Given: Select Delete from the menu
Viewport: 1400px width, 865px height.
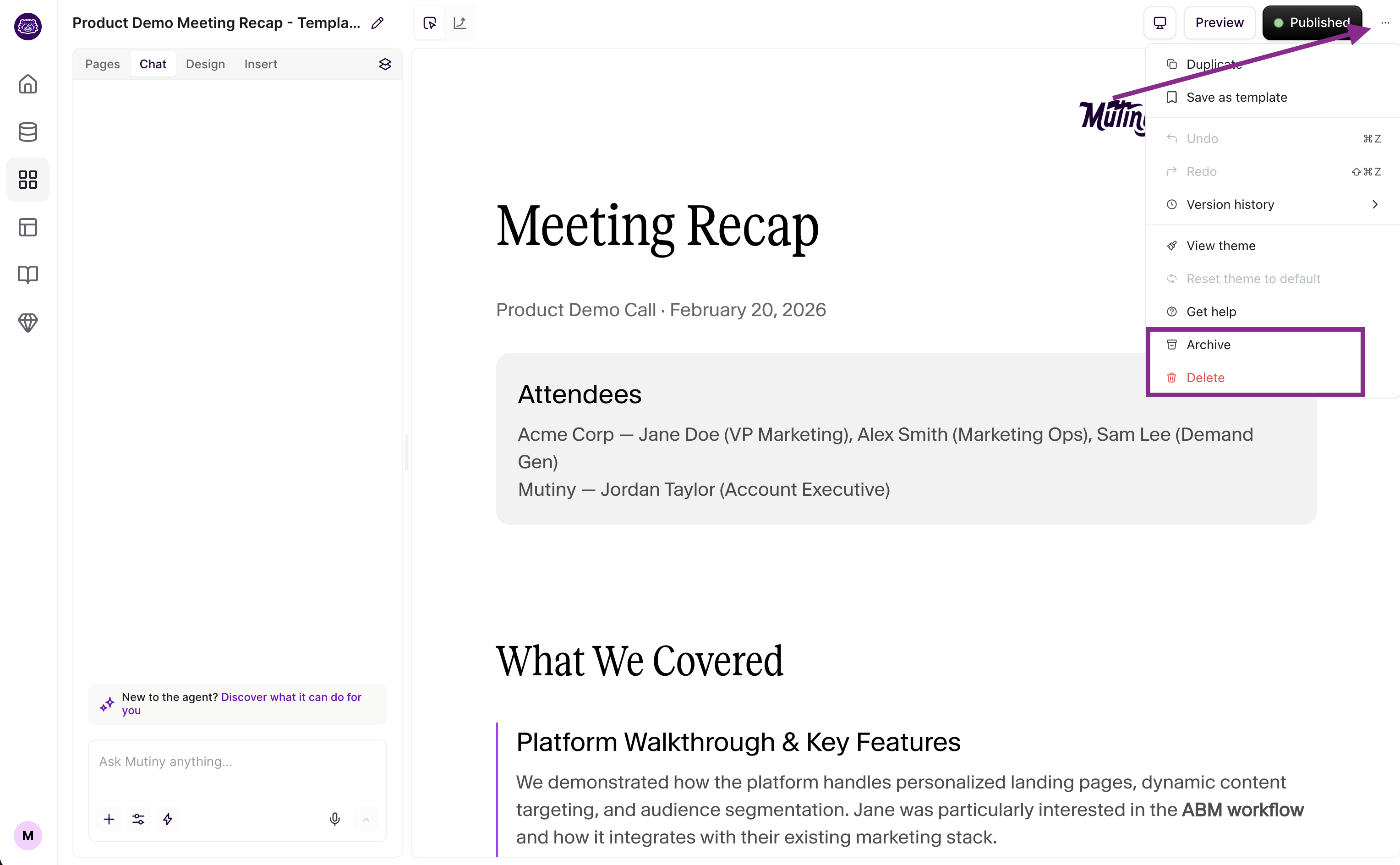Looking at the screenshot, I should (1273, 378).
